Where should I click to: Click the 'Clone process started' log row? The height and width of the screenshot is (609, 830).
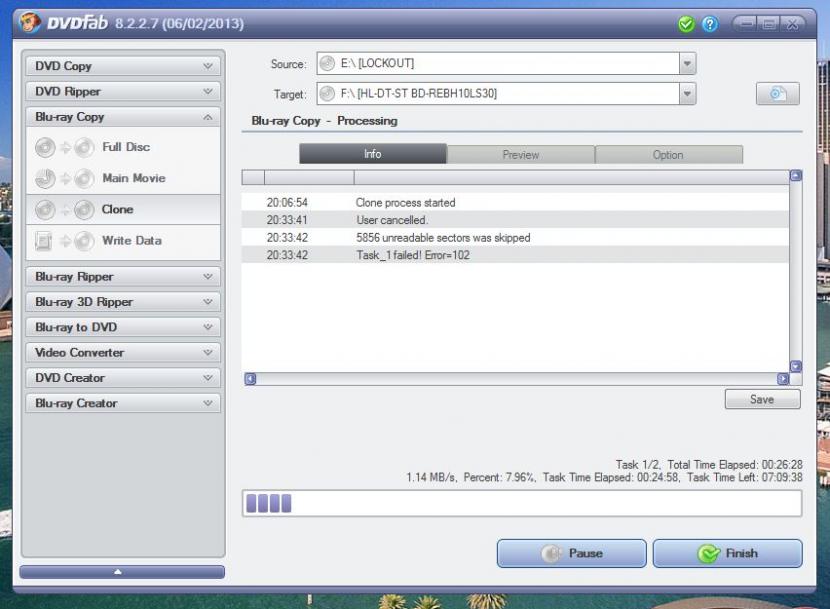pos(515,202)
